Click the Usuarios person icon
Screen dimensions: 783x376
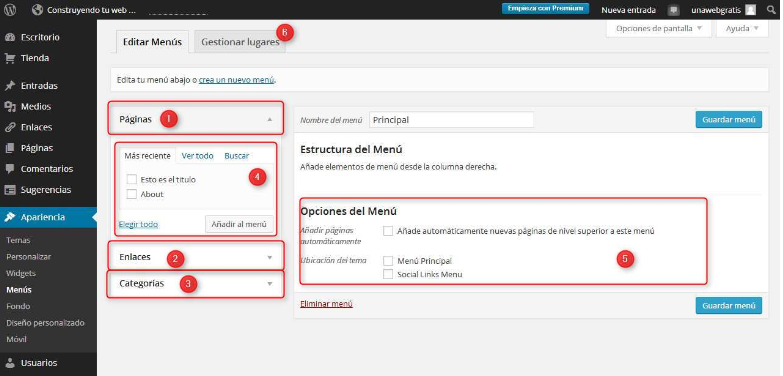tap(9, 363)
